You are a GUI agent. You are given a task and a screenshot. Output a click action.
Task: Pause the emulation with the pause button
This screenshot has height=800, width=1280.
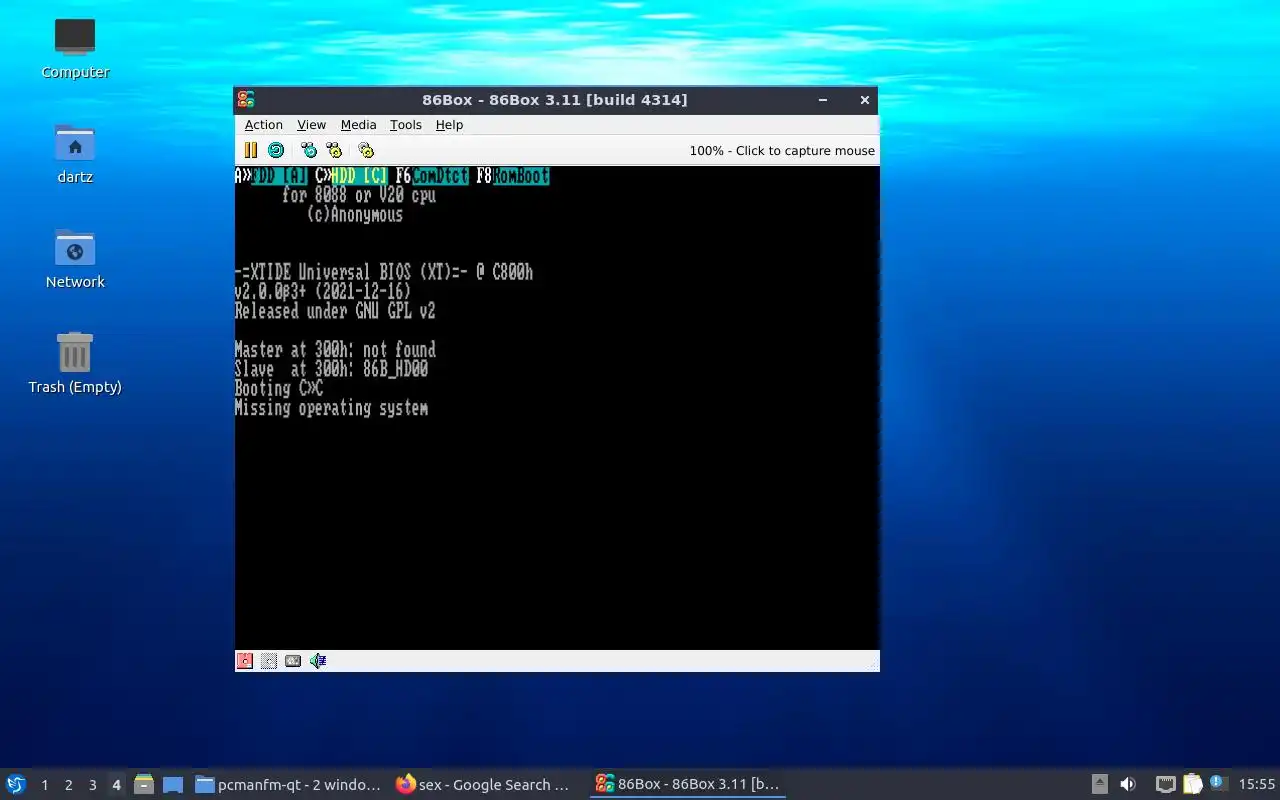click(251, 150)
